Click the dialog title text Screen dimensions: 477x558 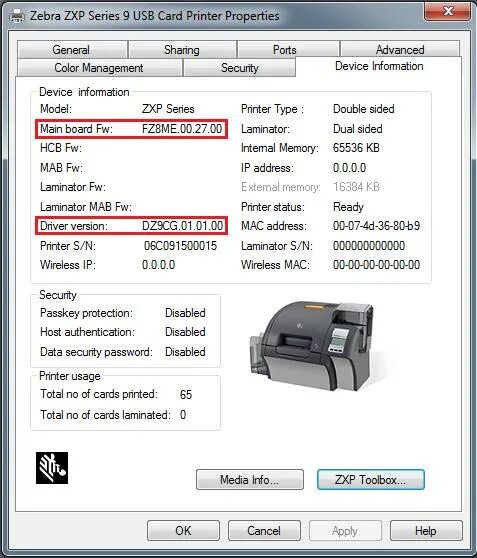[x=154, y=16]
